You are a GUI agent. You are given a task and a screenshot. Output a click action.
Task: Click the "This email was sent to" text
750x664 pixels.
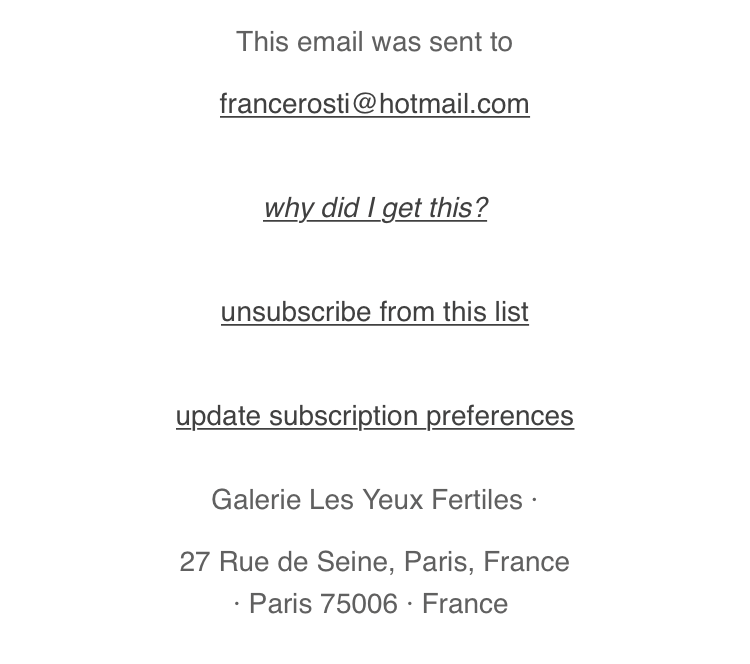(374, 42)
